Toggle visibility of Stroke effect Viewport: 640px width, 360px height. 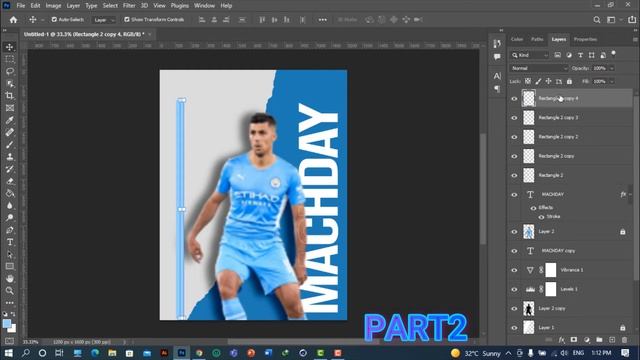click(541, 217)
